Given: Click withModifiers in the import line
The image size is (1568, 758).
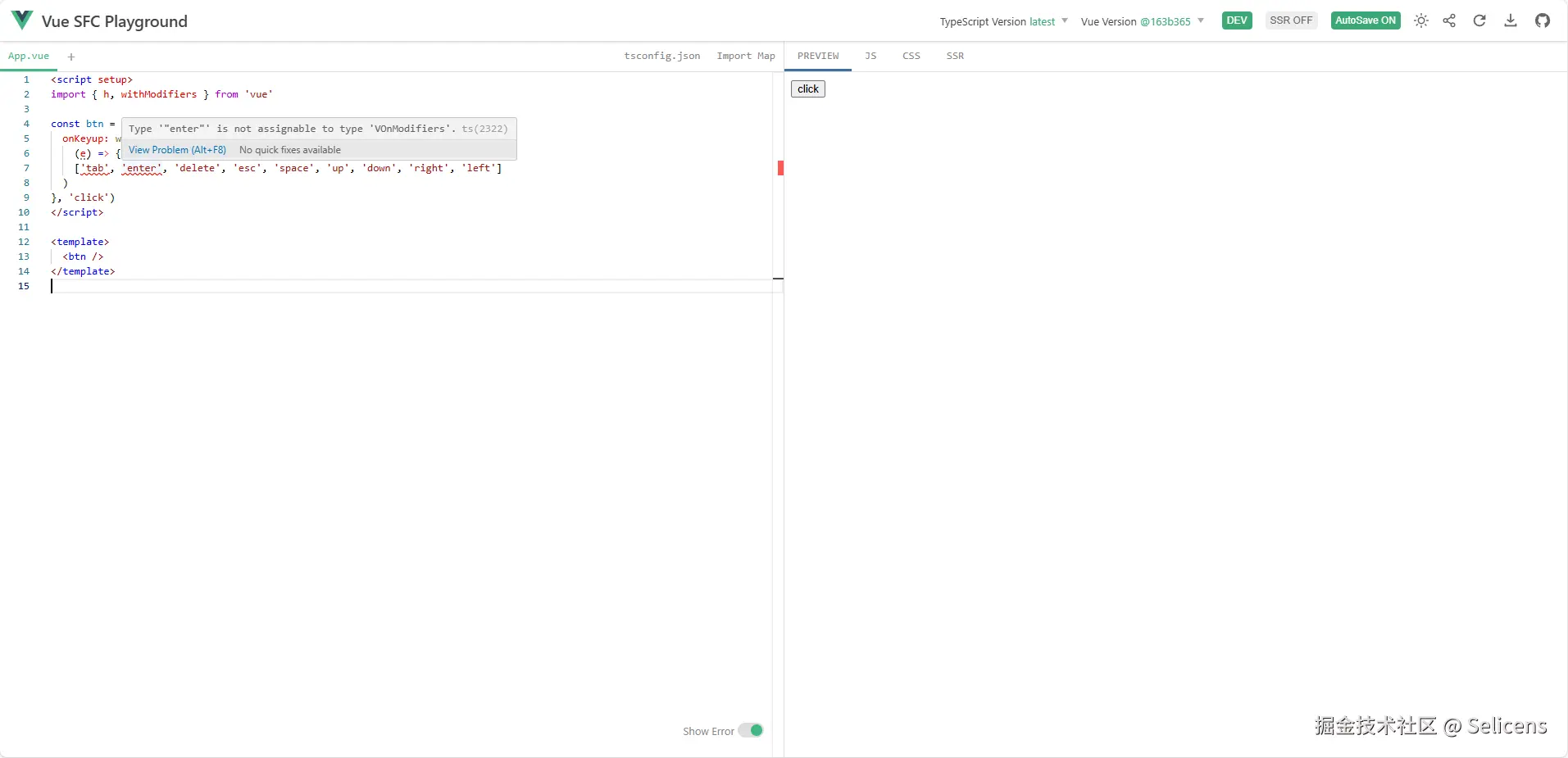Looking at the screenshot, I should point(159,94).
